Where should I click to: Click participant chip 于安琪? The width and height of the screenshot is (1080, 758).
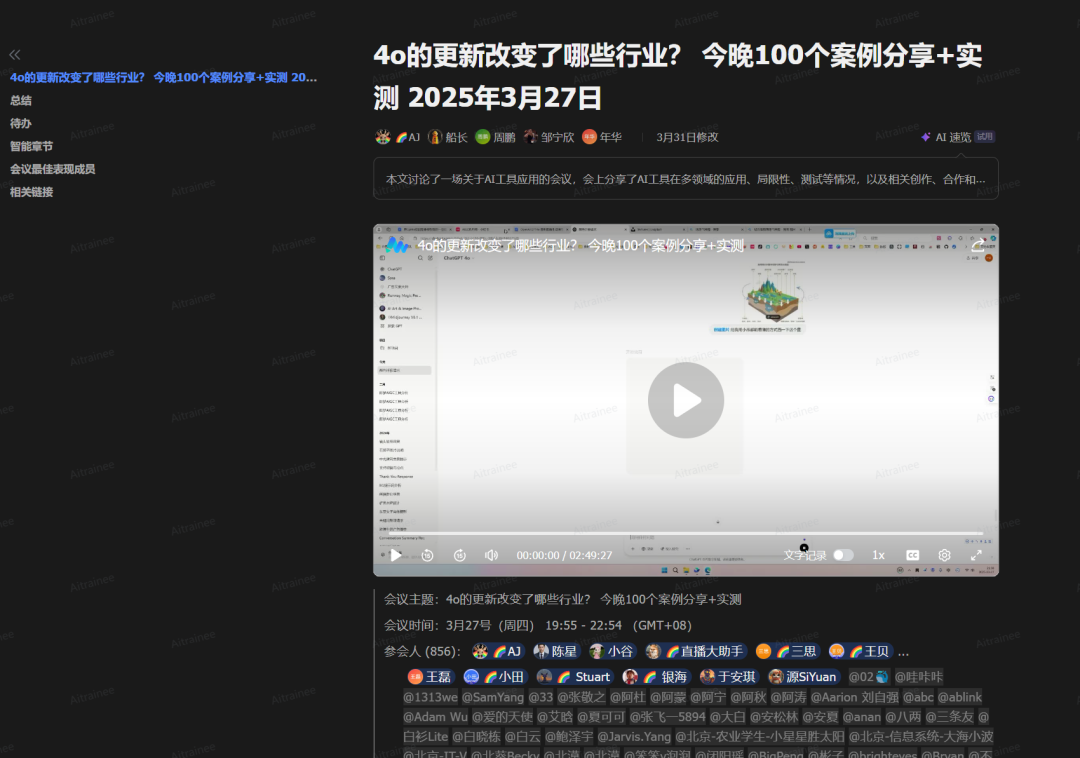[728, 677]
